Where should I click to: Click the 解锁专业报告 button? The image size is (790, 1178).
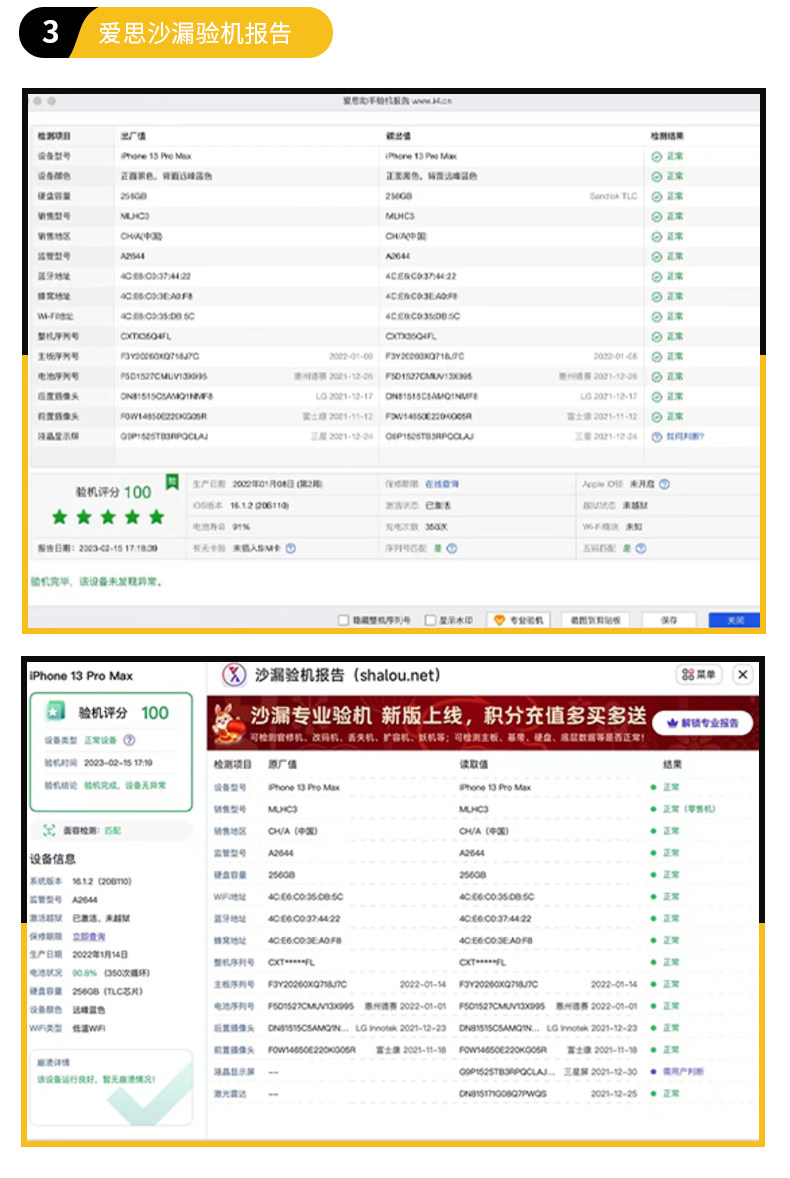pyautogui.click(x=703, y=723)
